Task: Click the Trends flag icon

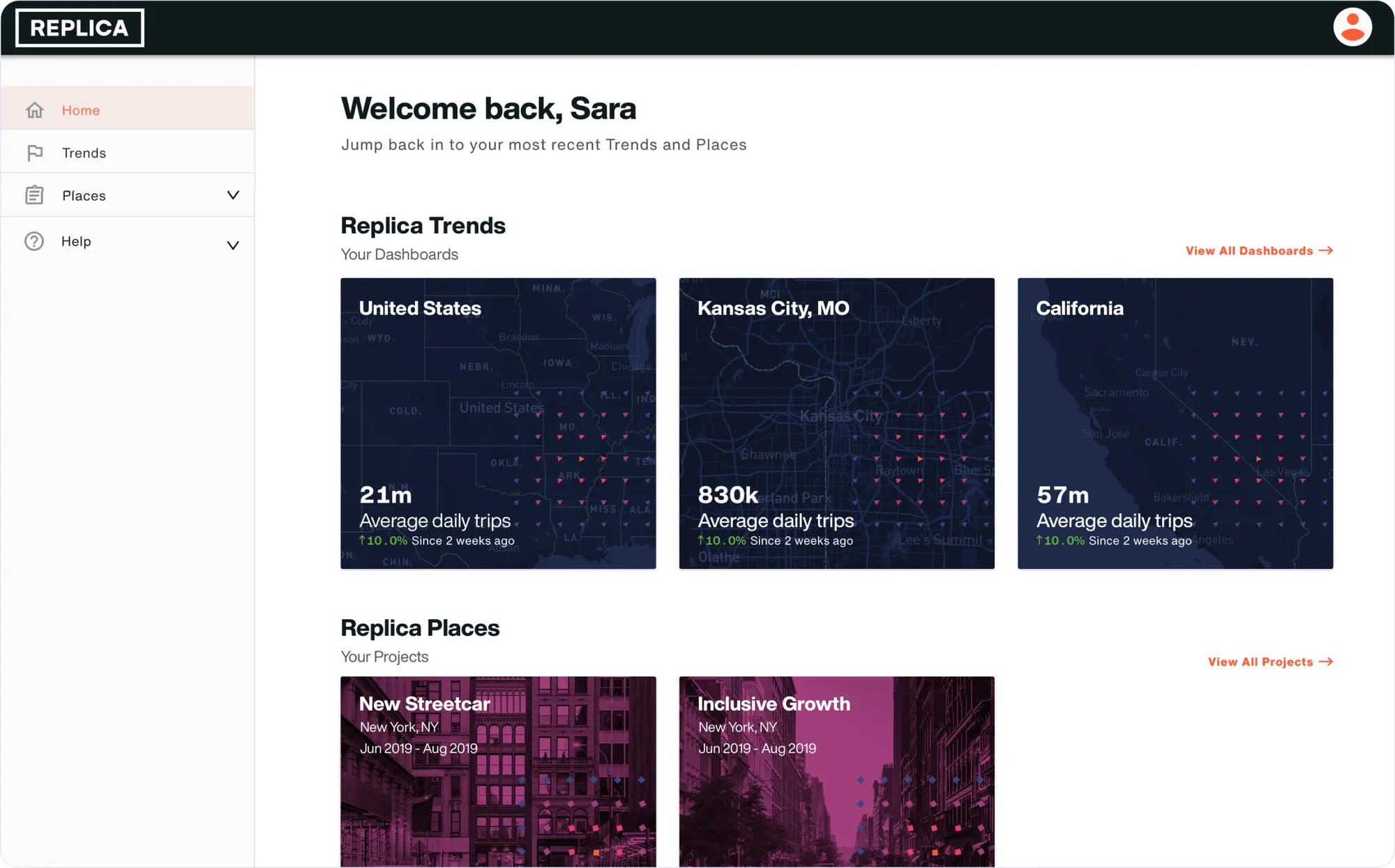Action: 35,153
